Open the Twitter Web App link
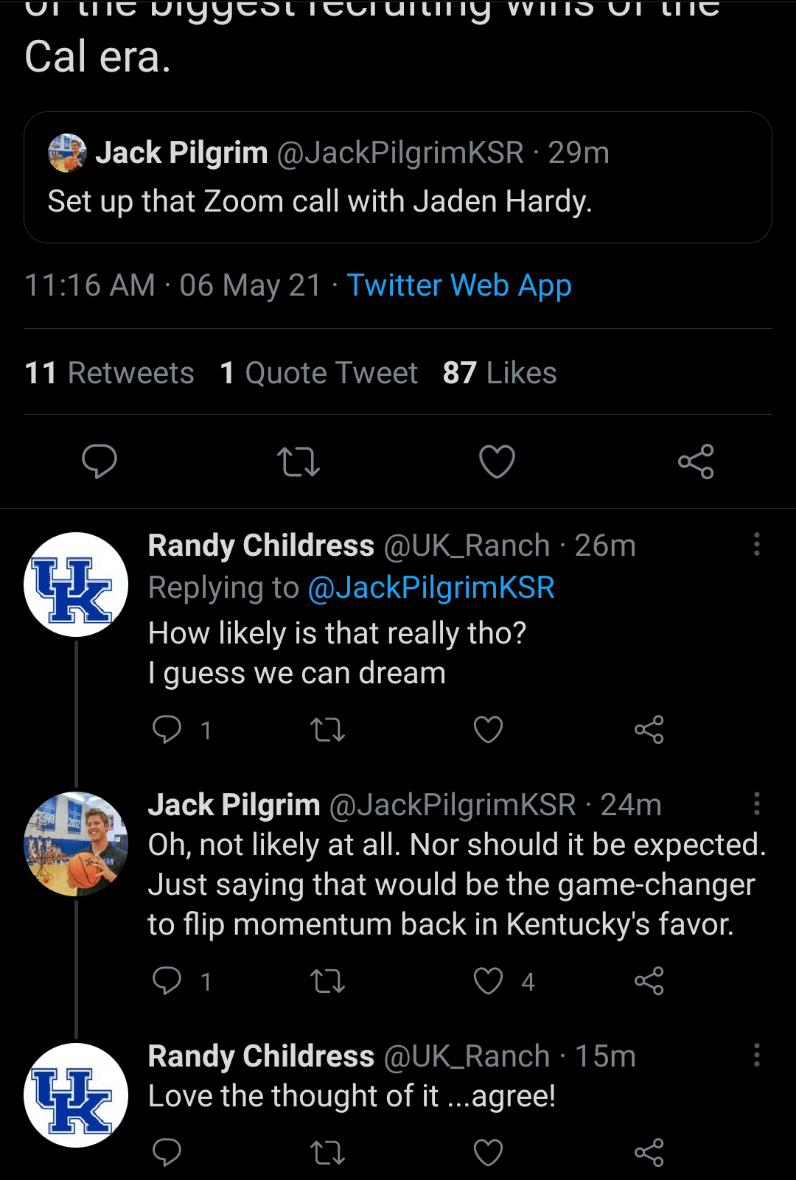This screenshot has width=796, height=1180. pyautogui.click(x=459, y=285)
